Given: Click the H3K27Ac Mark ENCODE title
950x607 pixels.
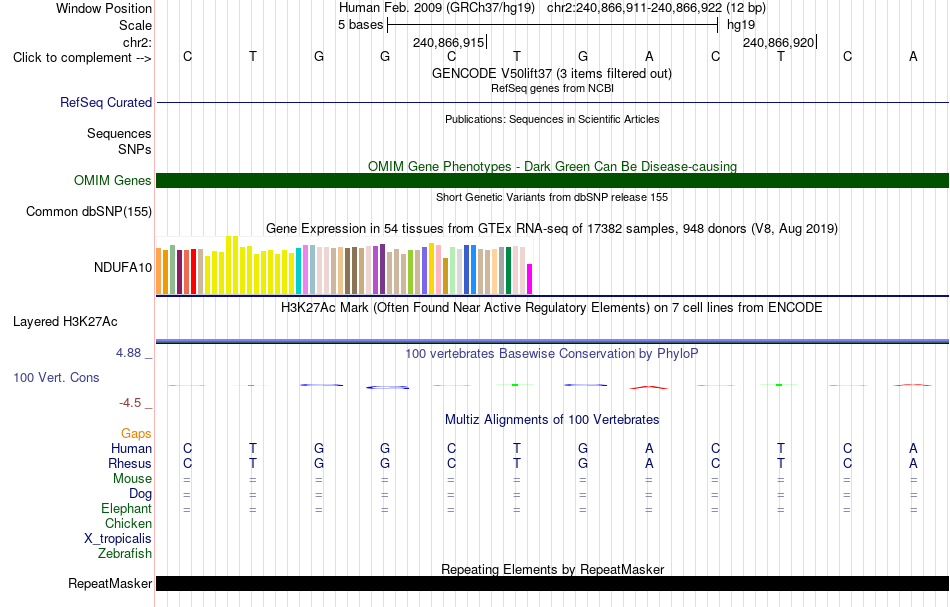Looking at the screenshot, I should [x=552, y=308].
